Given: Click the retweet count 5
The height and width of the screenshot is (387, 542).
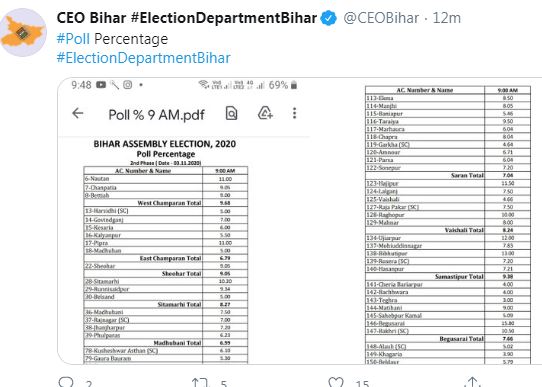Looking at the screenshot, I should coord(224,384).
